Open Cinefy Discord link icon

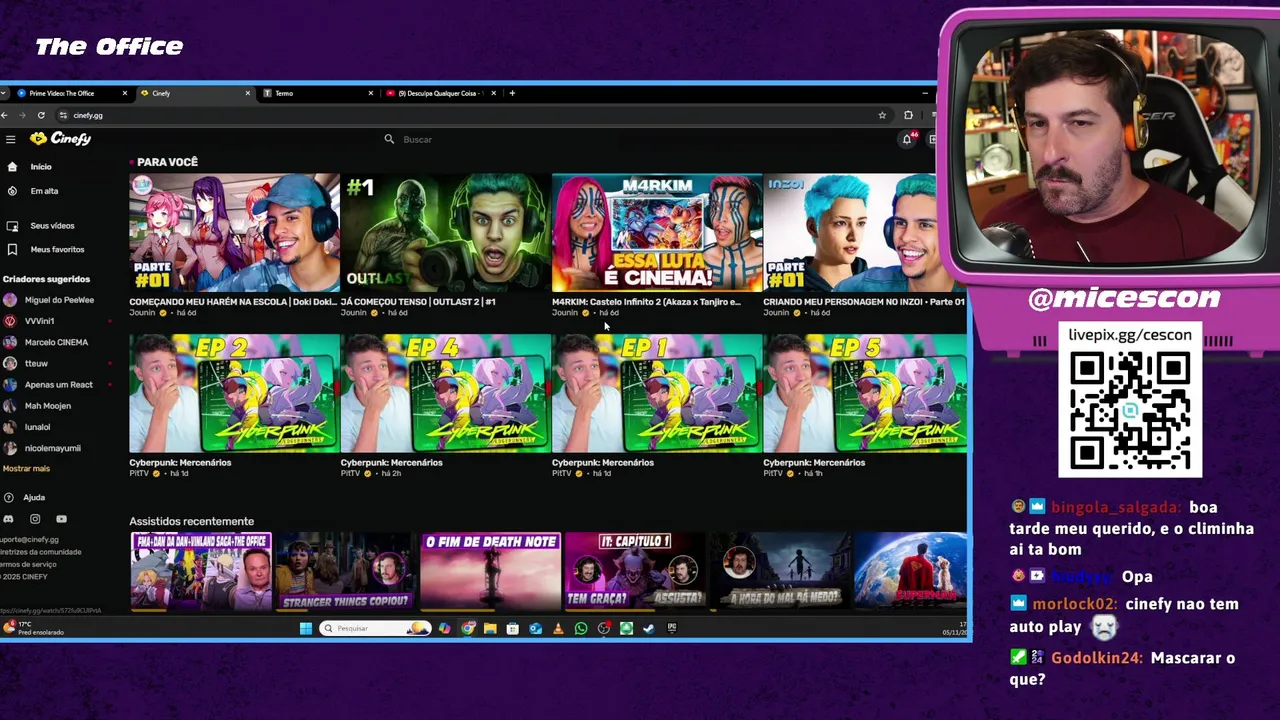point(8,519)
